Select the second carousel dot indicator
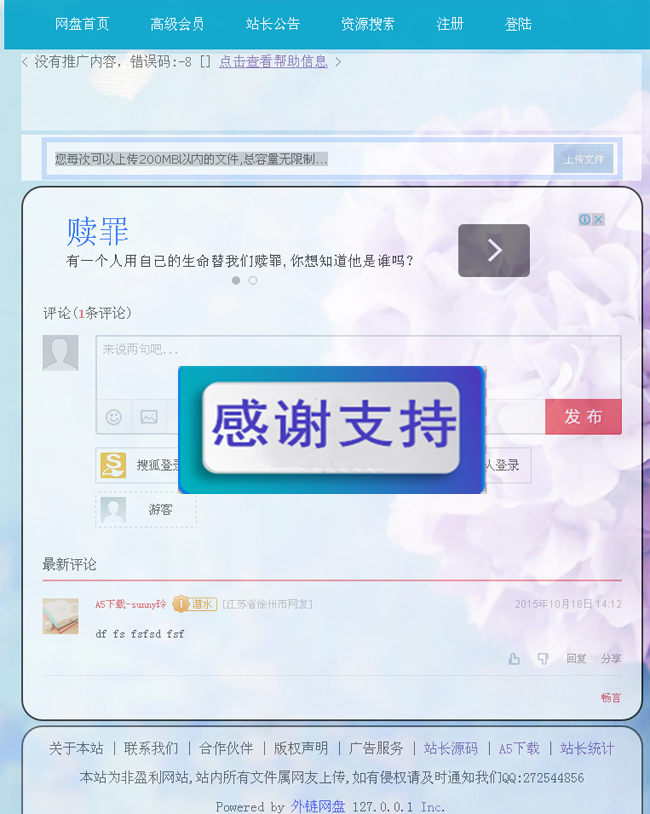Screen dimensions: 650x814 pos(253,280)
